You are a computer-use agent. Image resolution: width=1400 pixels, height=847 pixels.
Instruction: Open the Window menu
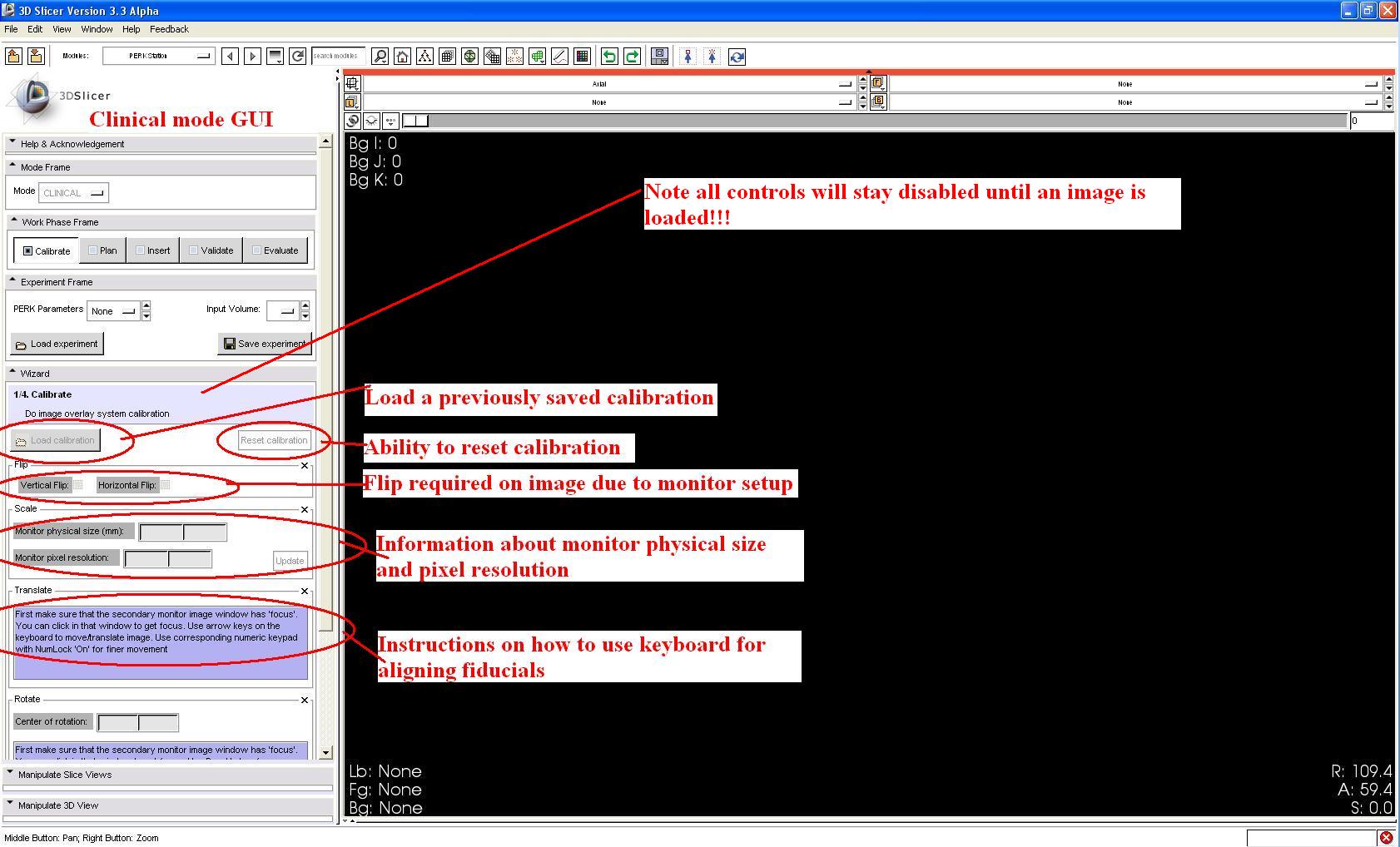click(97, 29)
